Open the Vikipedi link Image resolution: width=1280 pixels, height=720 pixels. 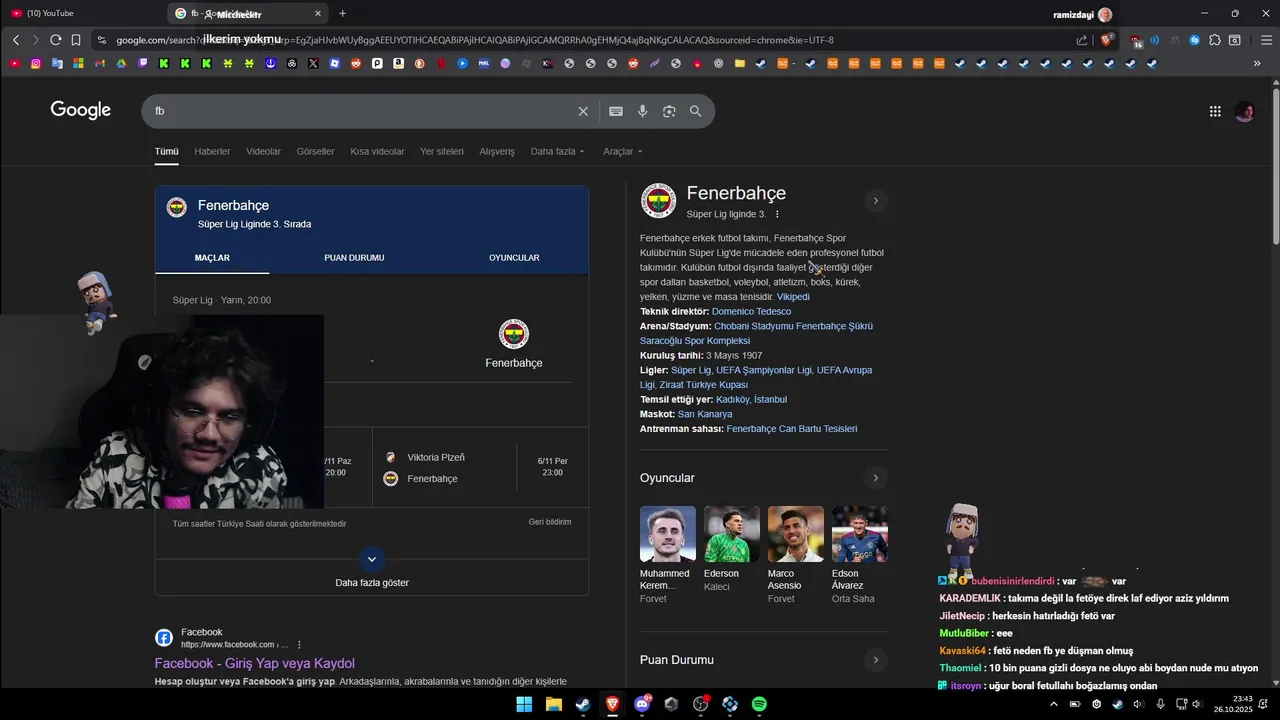tap(793, 297)
